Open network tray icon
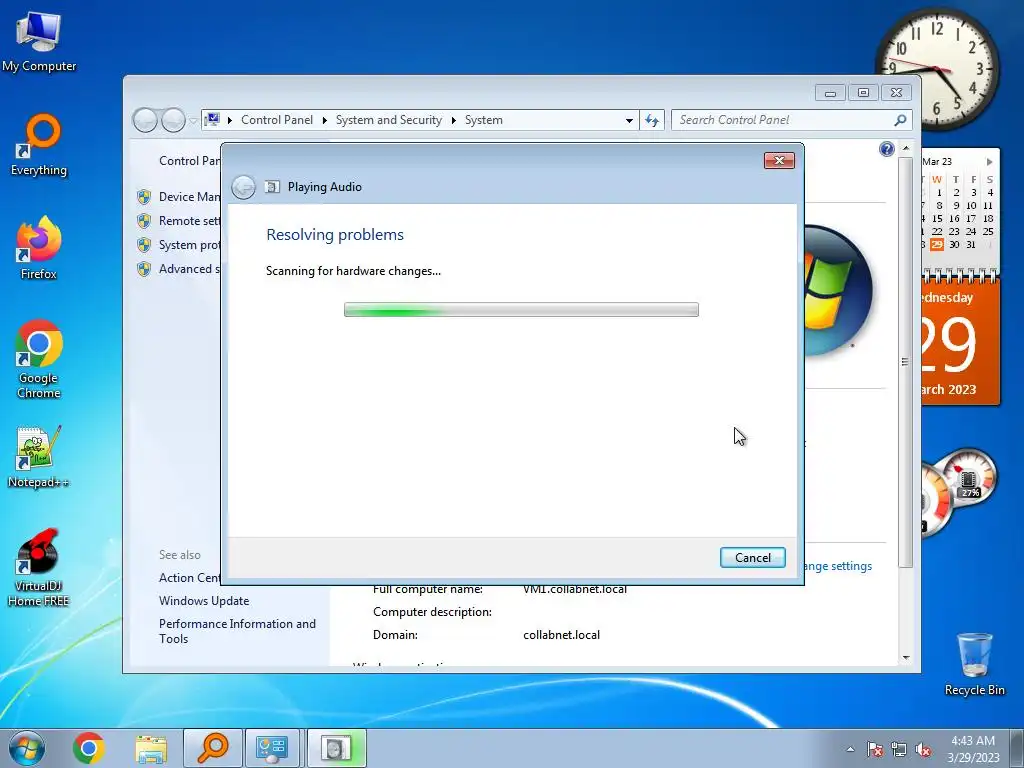 899,749
